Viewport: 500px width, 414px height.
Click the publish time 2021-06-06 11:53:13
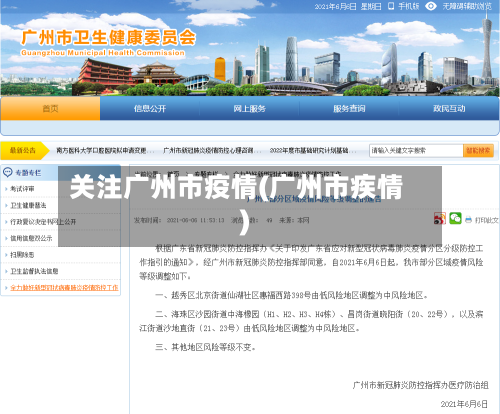195,220
